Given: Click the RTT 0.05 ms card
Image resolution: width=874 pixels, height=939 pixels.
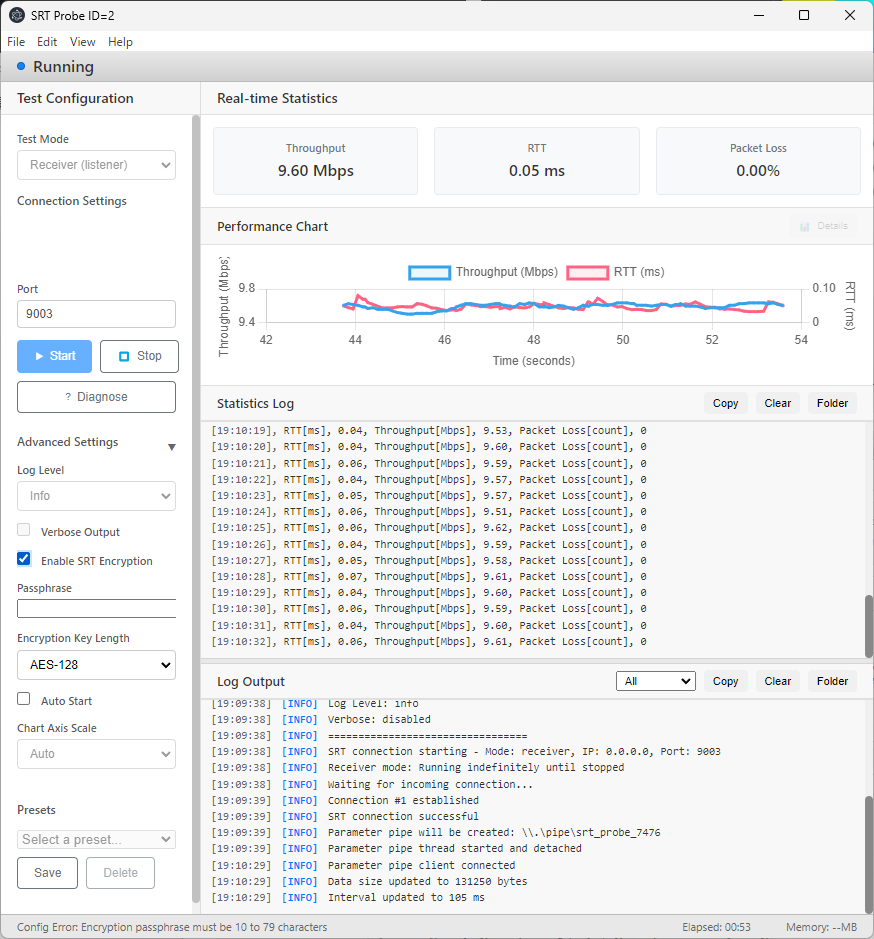Looking at the screenshot, I should pos(537,161).
